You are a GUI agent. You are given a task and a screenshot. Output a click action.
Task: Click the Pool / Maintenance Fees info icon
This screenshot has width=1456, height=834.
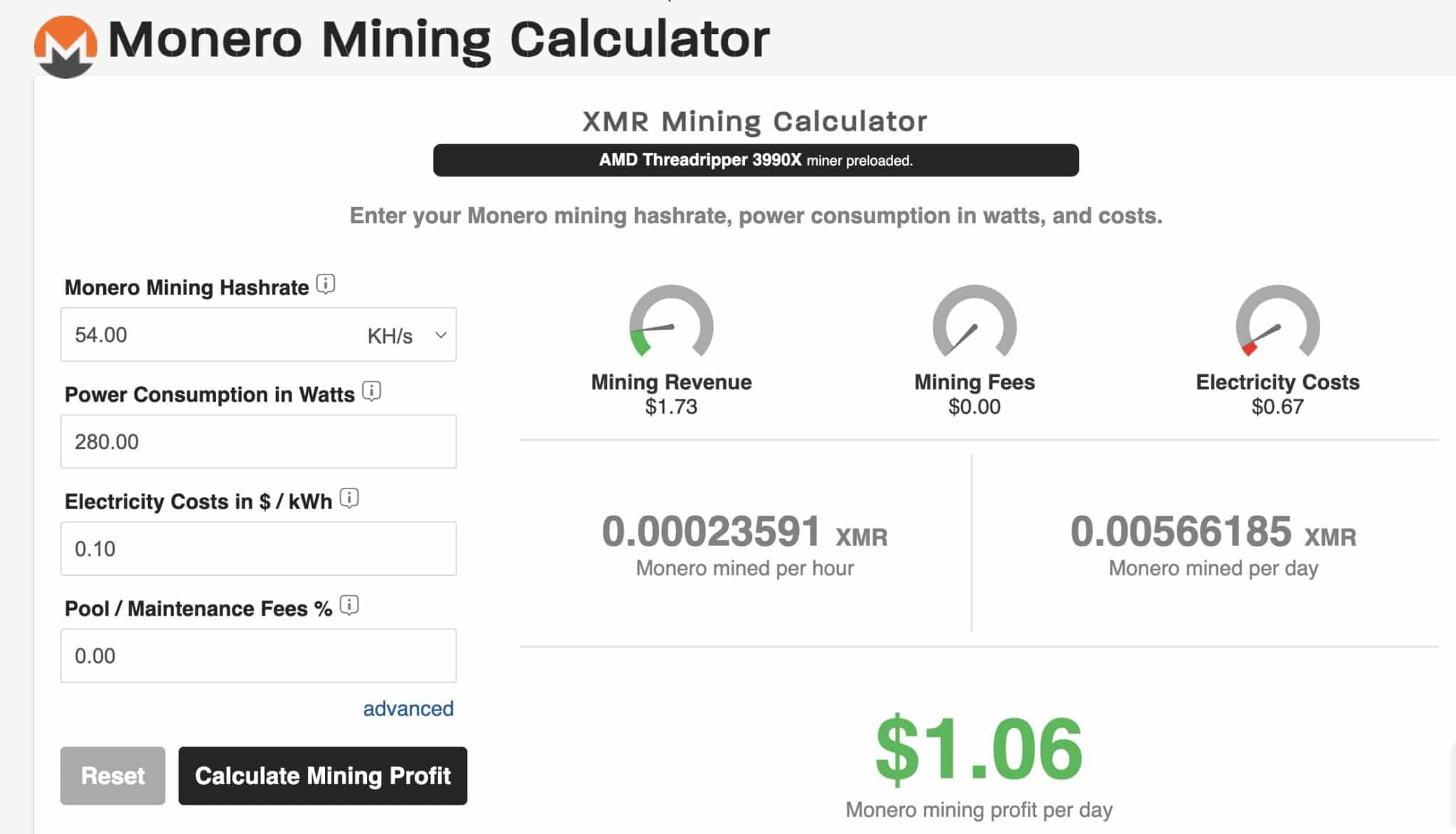coord(349,606)
